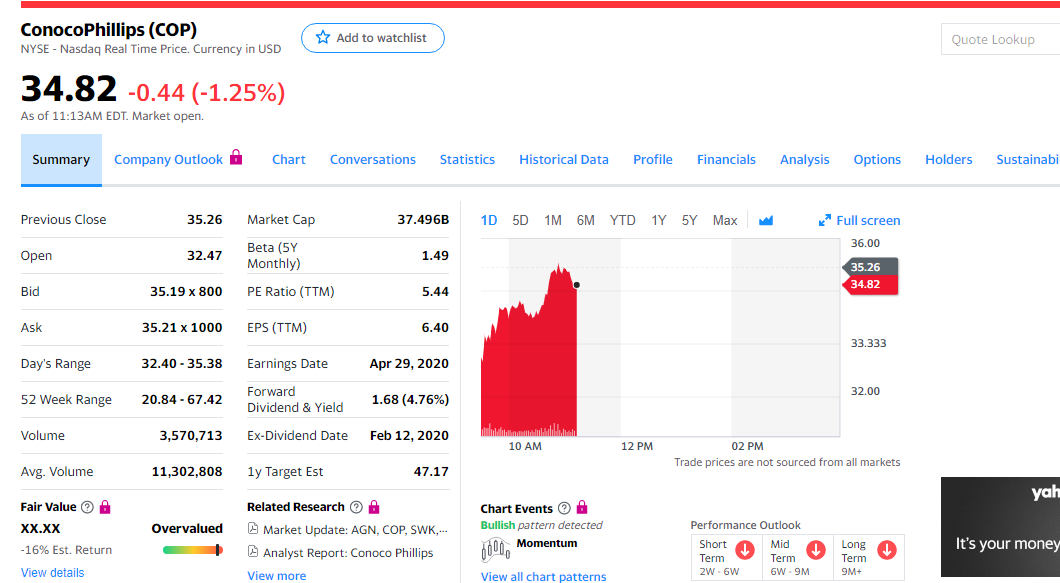Click the Company Outlook lock icon
1060x583 pixels.
click(236, 157)
